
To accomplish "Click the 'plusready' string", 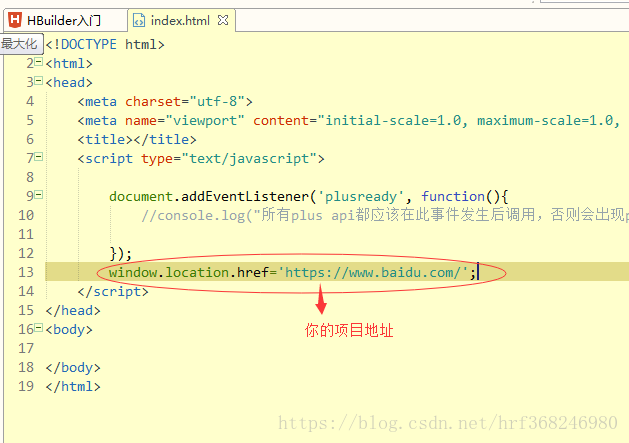I will (x=361, y=197).
